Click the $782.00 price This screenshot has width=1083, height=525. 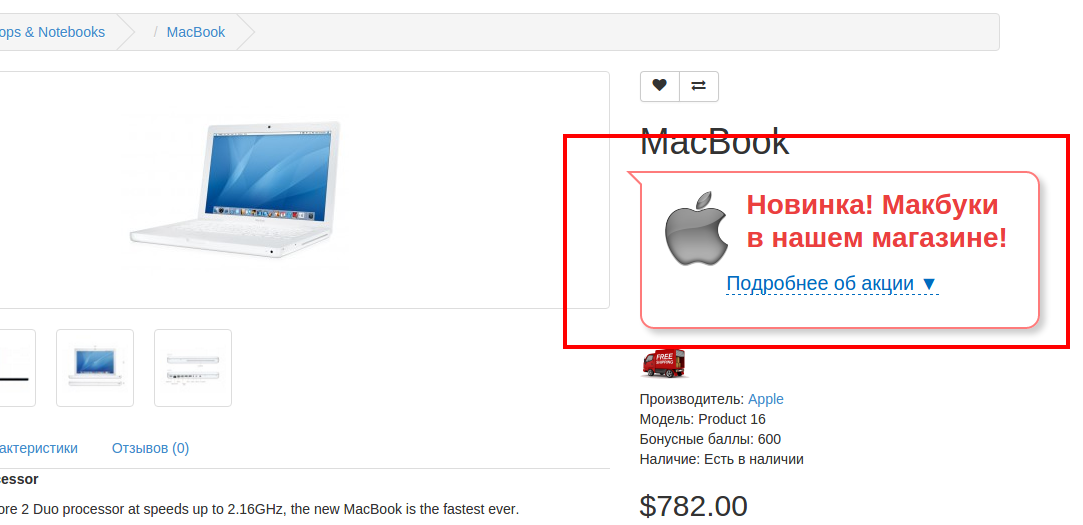pyautogui.click(x=693, y=506)
